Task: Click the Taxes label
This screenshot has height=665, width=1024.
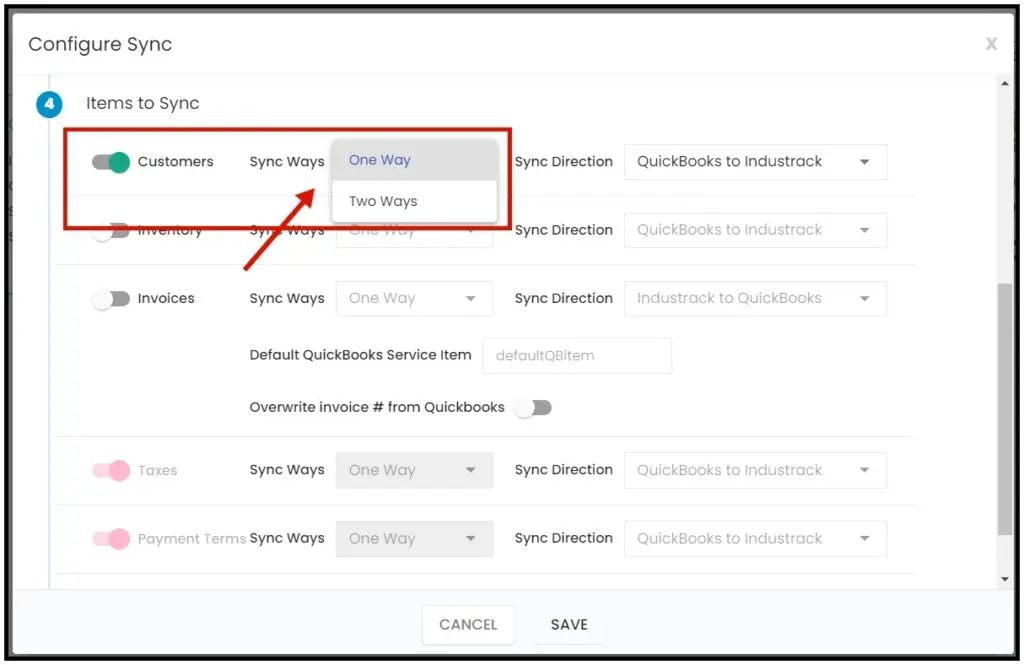Action: tap(157, 470)
